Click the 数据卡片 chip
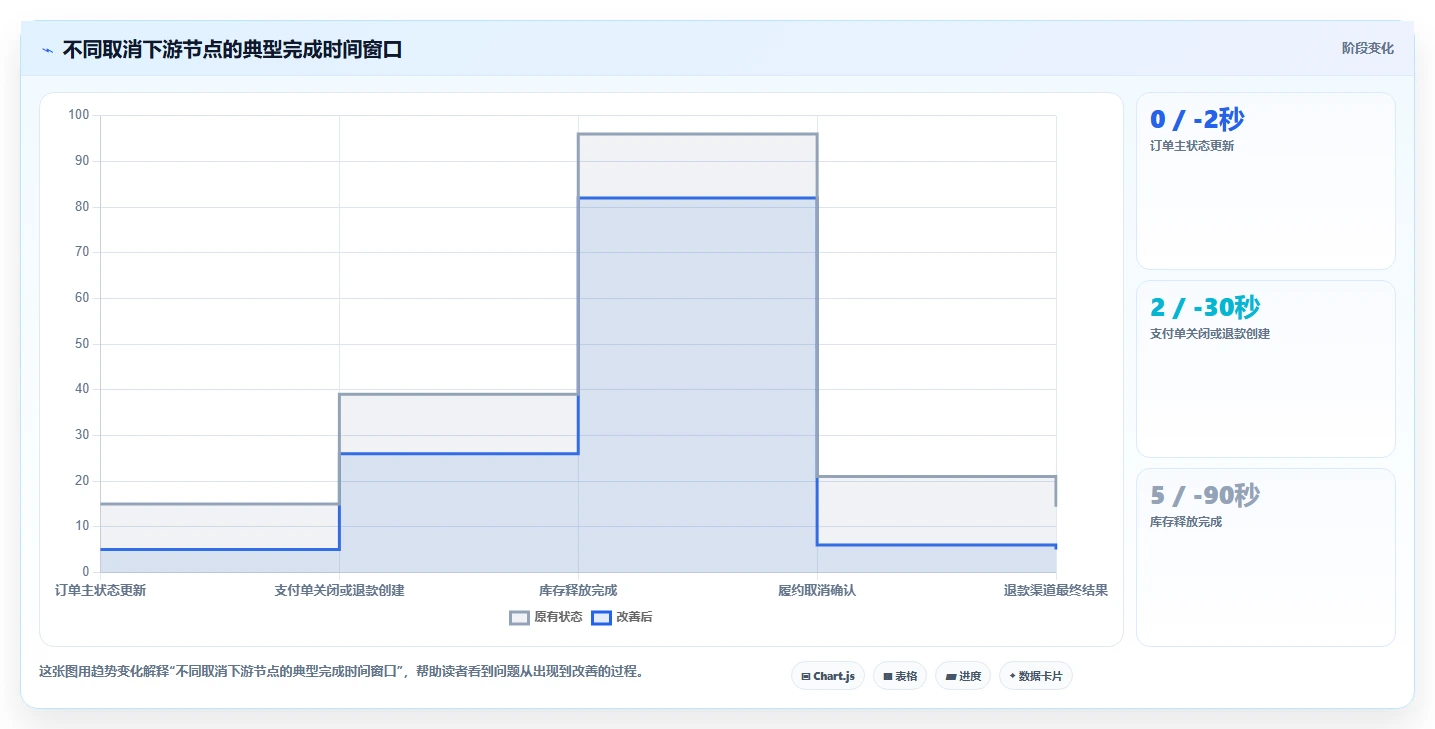This screenshot has height=729, width=1435. [x=1036, y=676]
